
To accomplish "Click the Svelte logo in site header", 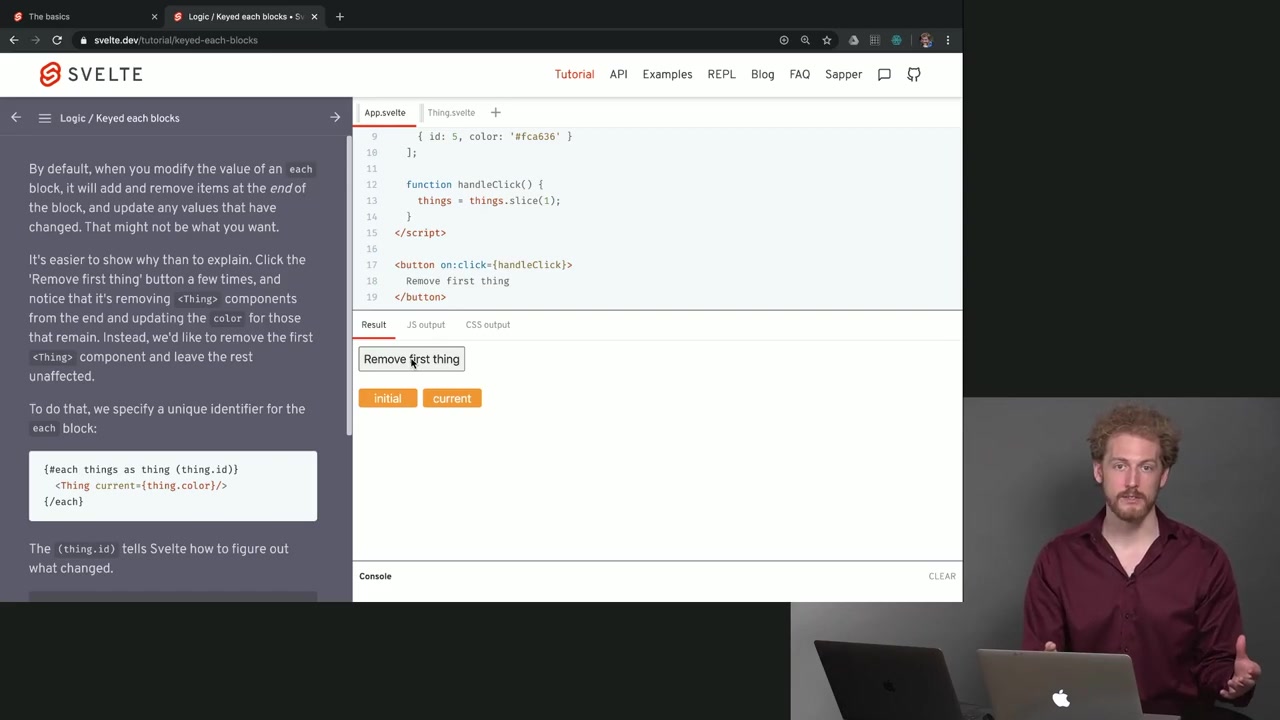I will 91,74.
